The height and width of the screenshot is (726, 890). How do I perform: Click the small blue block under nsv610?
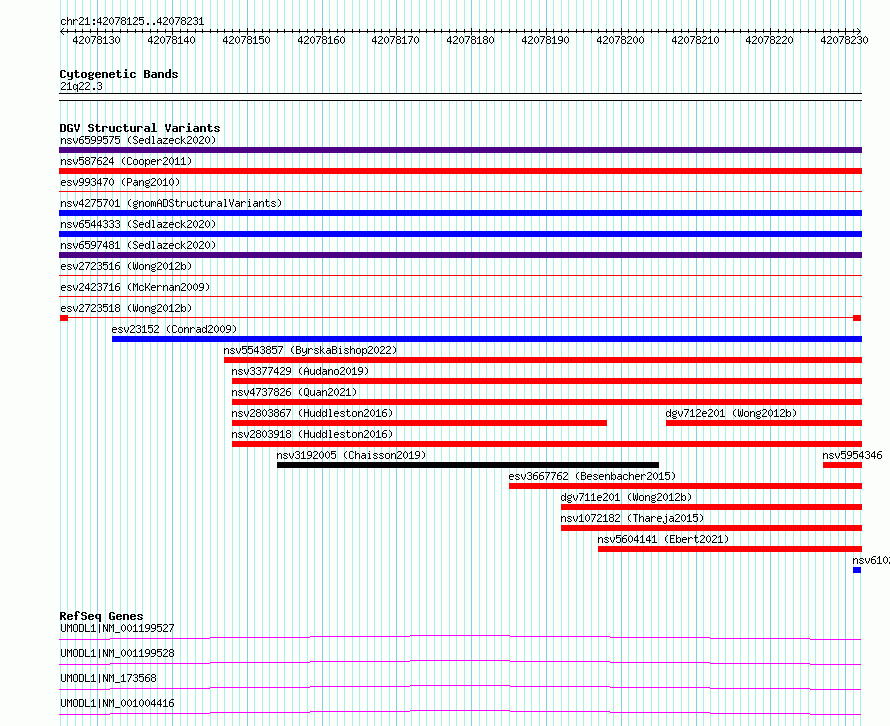(857, 570)
